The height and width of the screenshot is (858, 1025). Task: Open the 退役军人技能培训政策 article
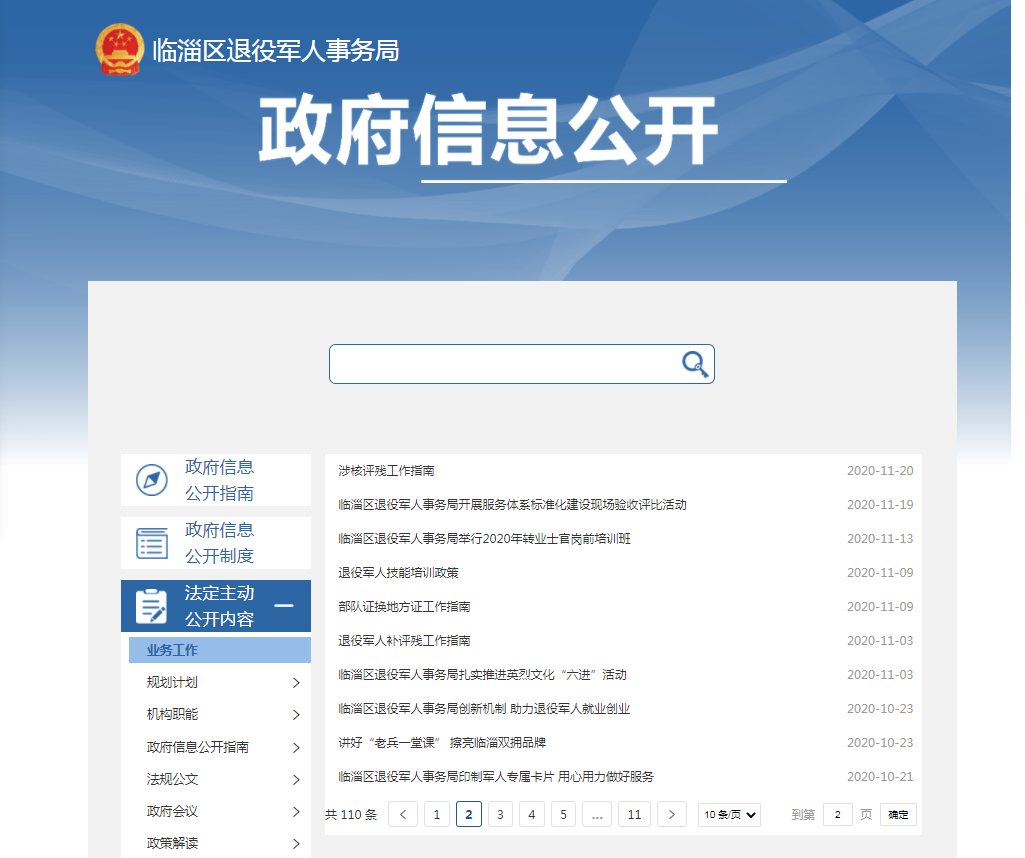[398, 572]
